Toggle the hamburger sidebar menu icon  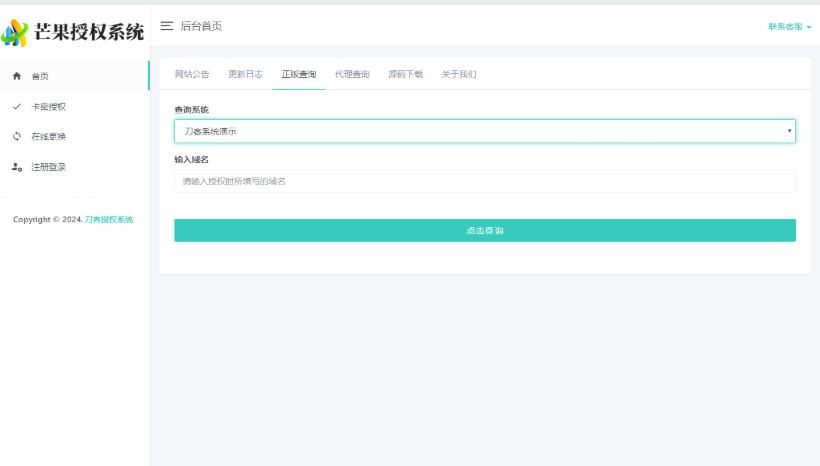click(167, 26)
